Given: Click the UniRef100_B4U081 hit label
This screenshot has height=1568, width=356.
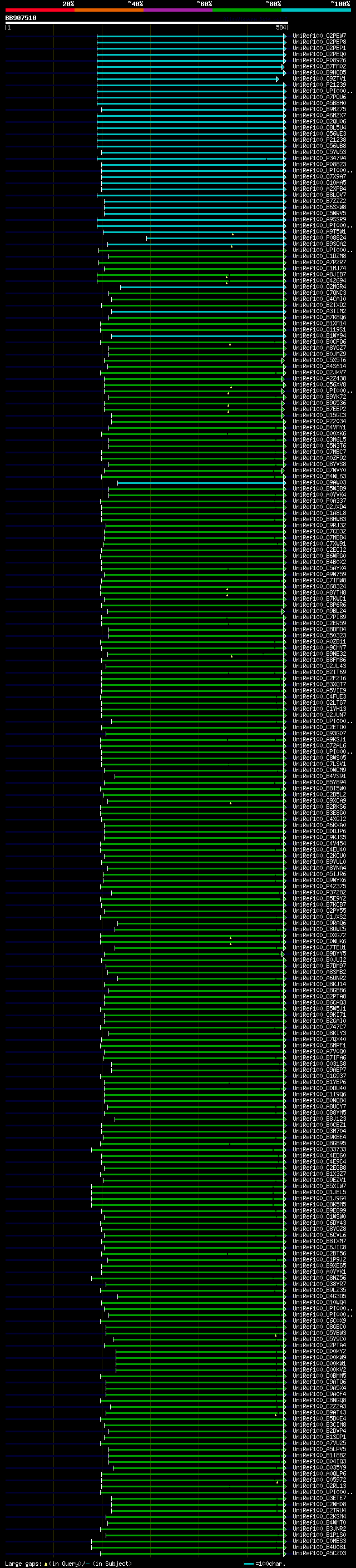Looking at the screenshot, I should point(319,1547).
